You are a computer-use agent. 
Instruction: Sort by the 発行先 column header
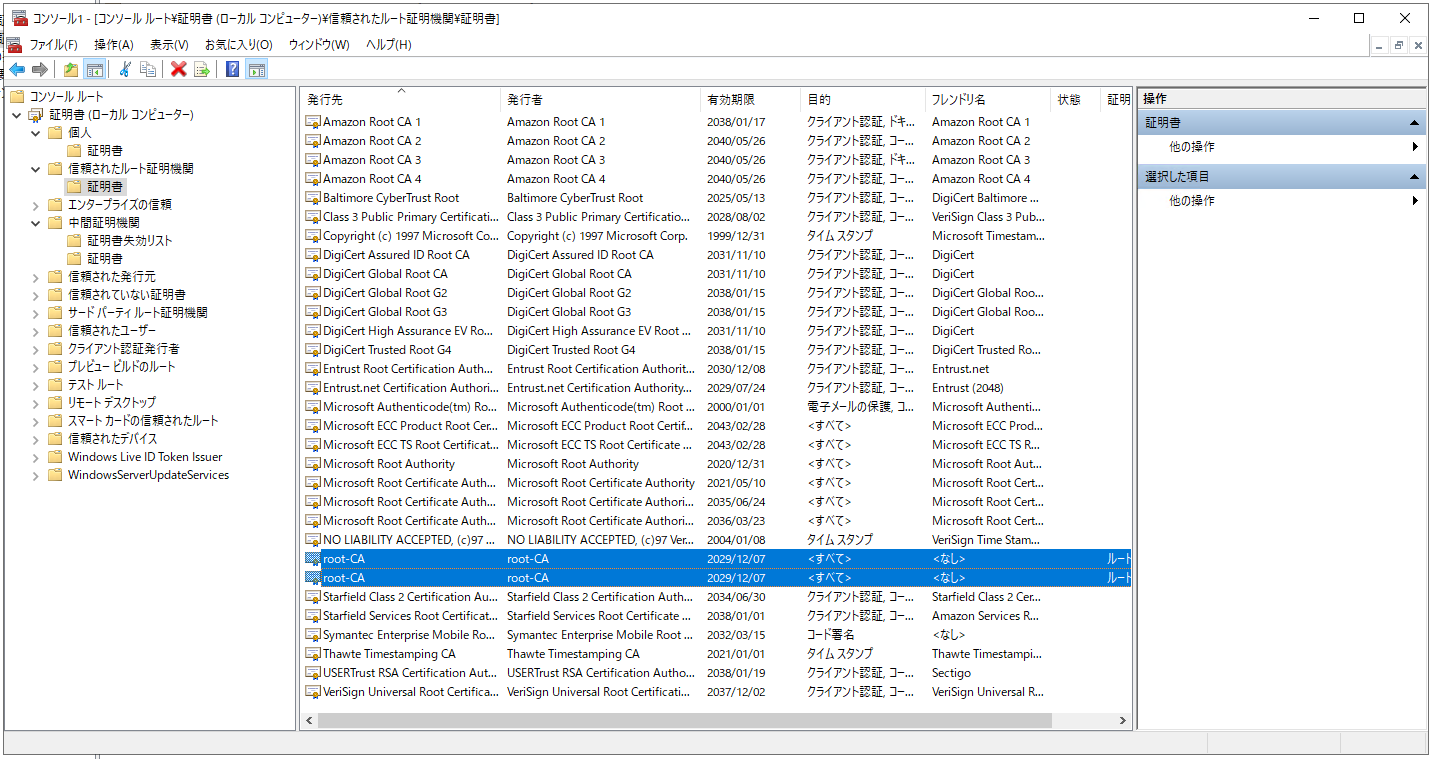click(x=400, y=100)
